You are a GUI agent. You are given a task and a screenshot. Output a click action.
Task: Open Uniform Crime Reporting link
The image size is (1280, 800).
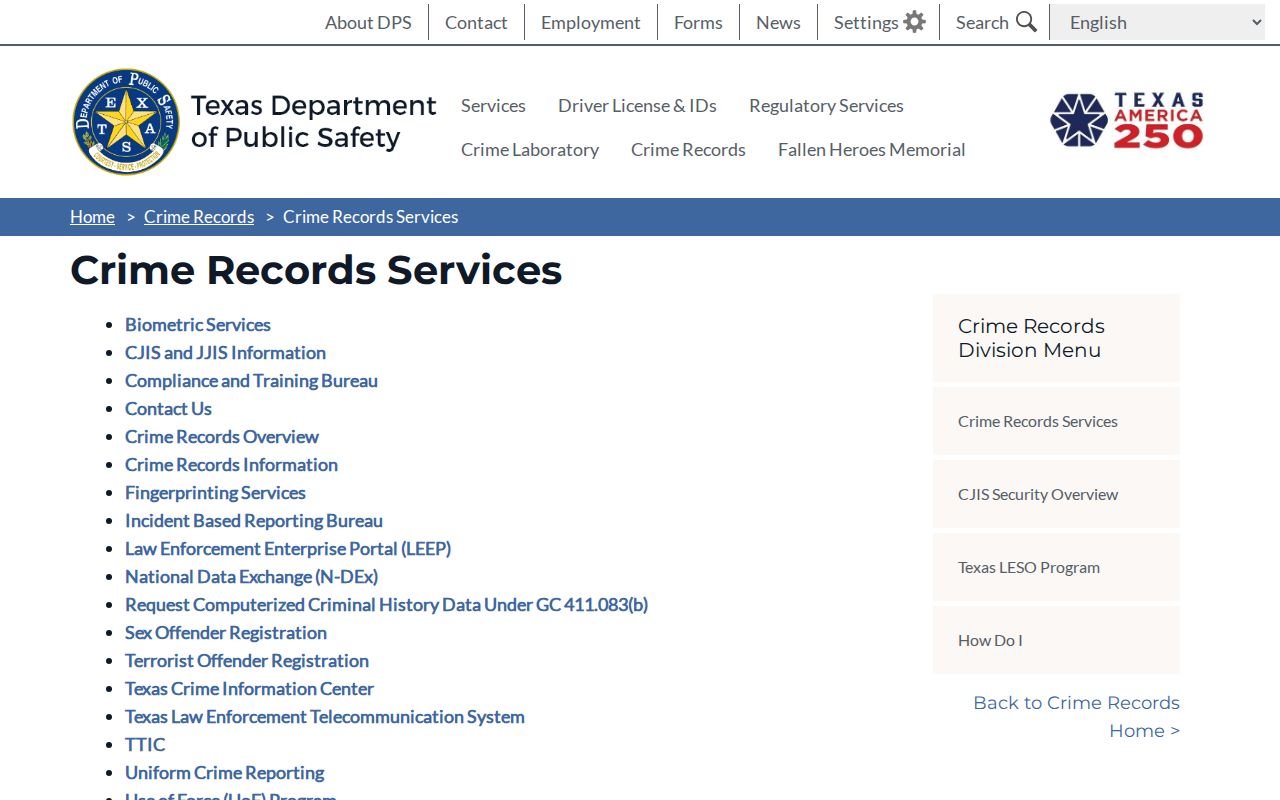224,772
